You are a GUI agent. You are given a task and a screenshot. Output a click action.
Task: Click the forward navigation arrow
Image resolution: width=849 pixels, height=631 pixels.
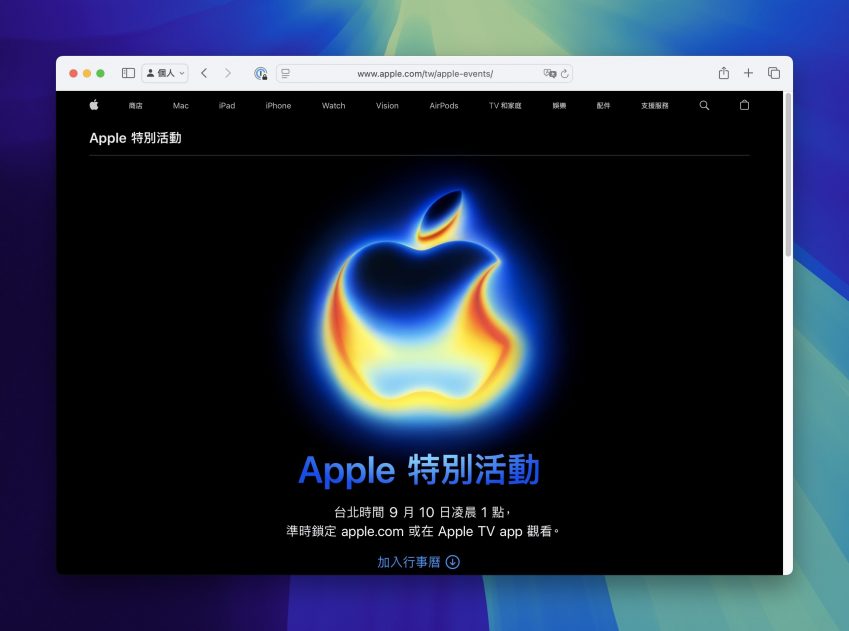pyautogui.click(x=228, y=73)
